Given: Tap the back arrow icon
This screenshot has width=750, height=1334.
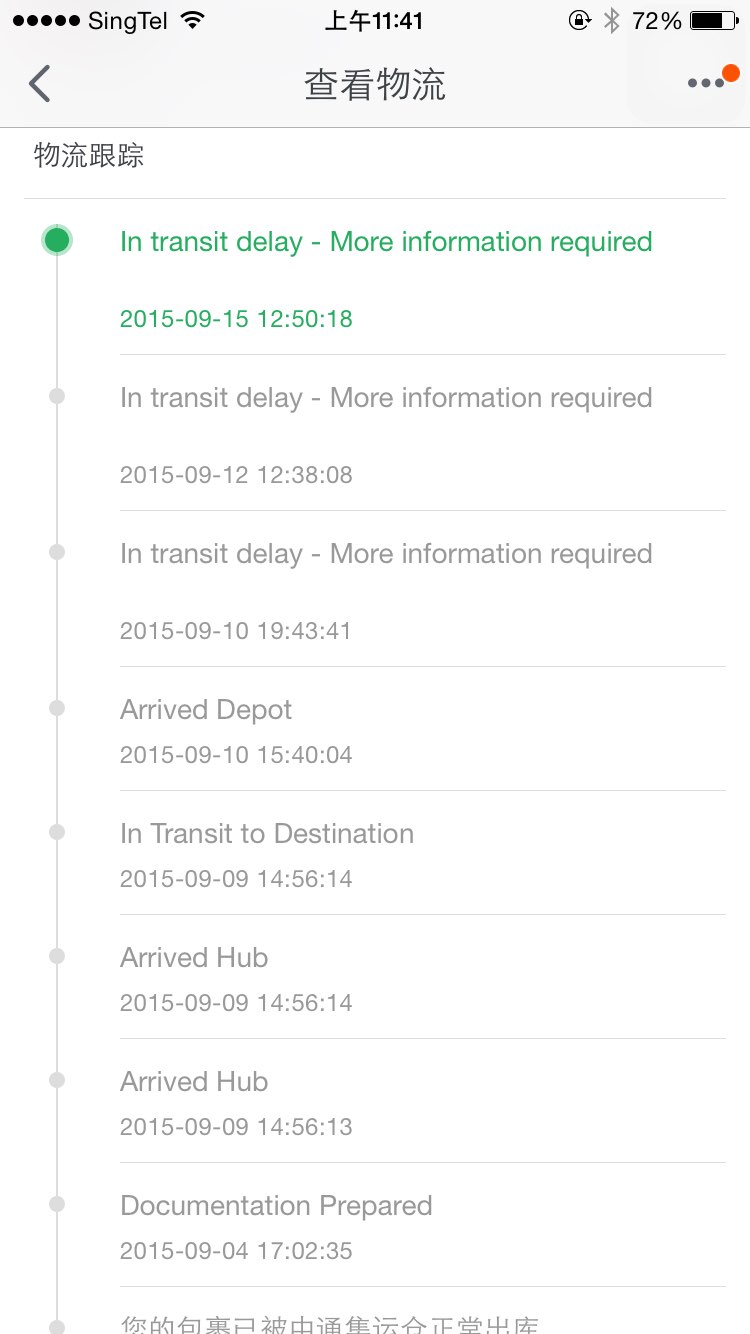Looking at the screenshot, I should (x=40, y=84).
